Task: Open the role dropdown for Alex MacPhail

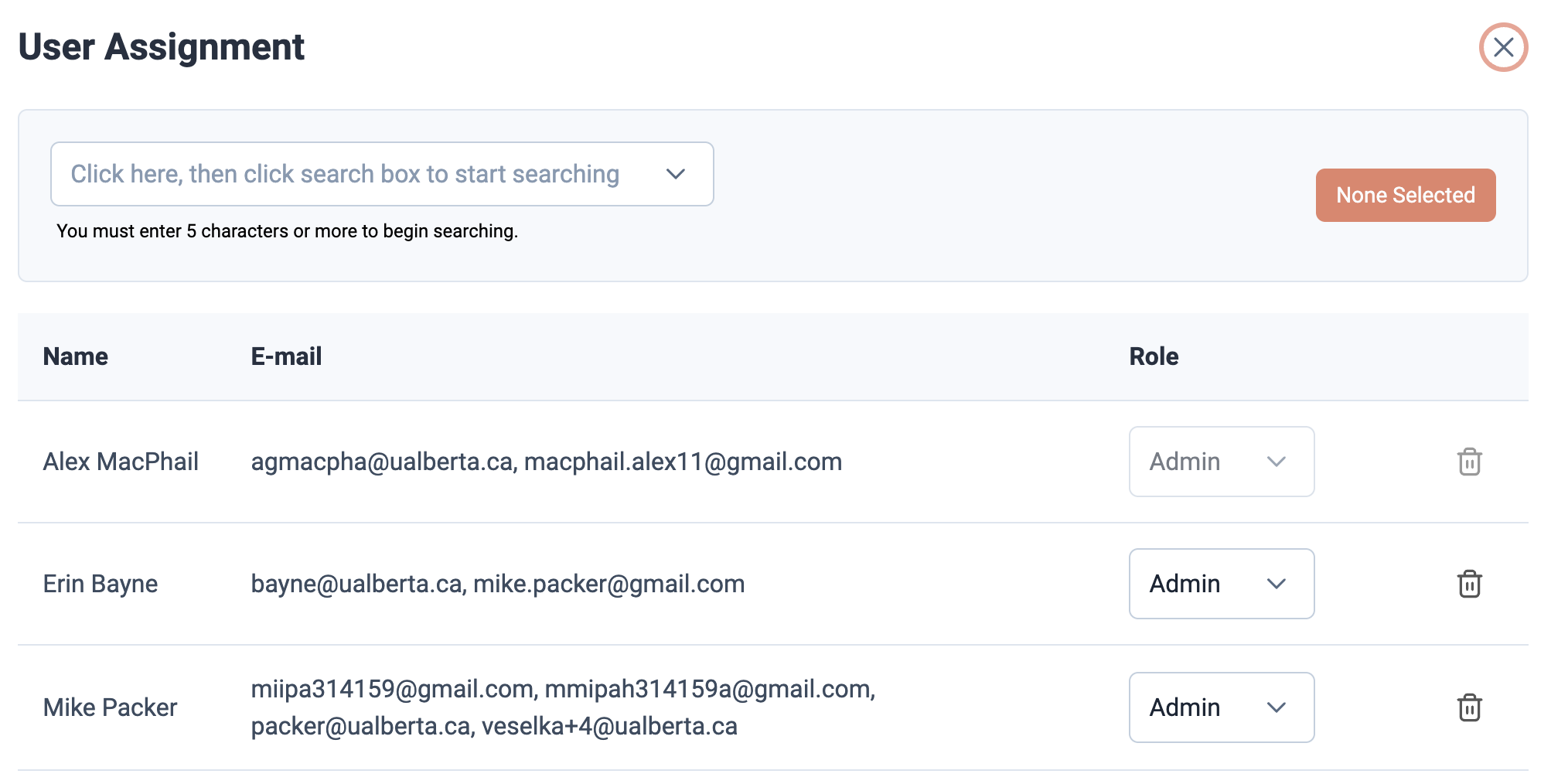Action: tap(1221, 462)
